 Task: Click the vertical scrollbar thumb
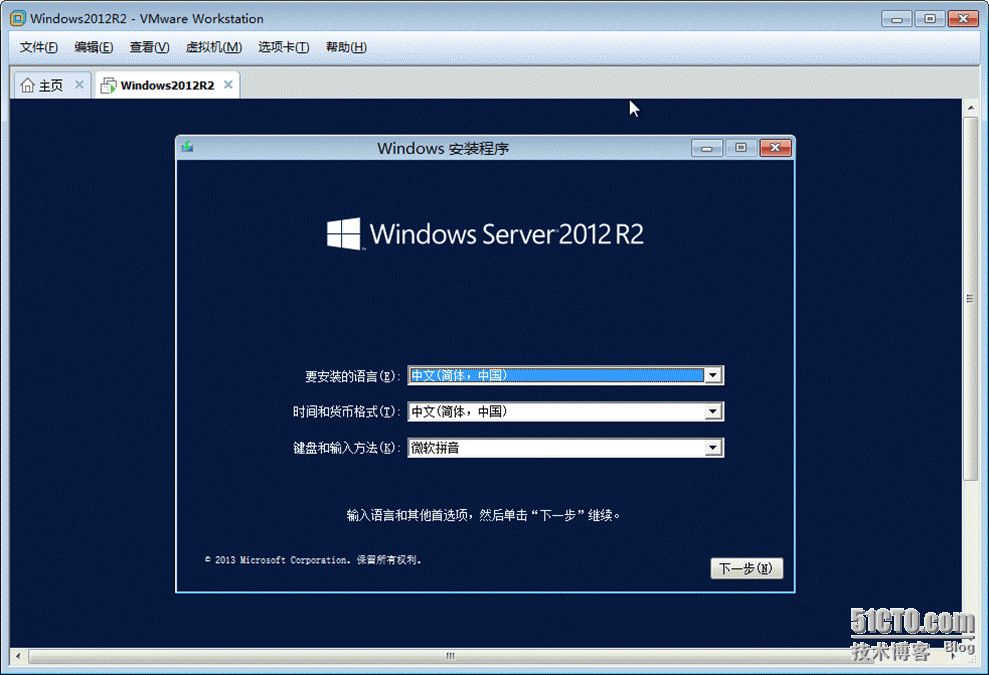click(971, 299)
